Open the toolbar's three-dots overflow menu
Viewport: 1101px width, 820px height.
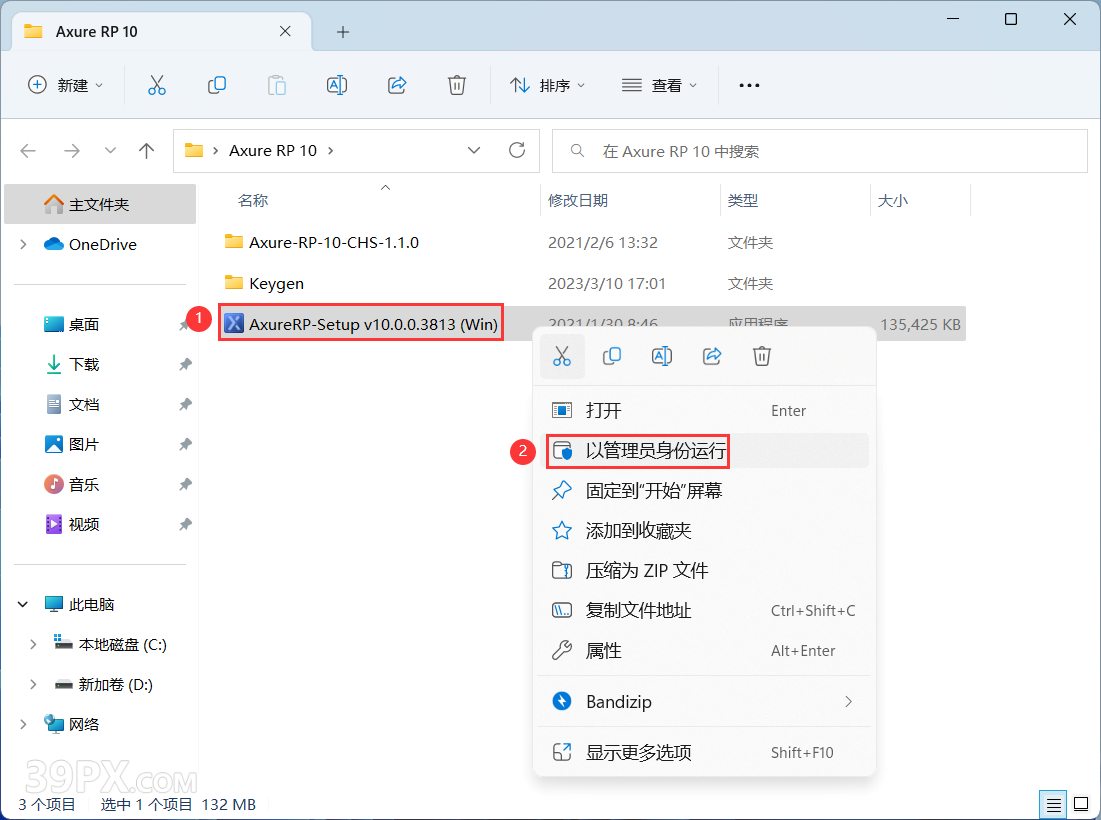749,86
